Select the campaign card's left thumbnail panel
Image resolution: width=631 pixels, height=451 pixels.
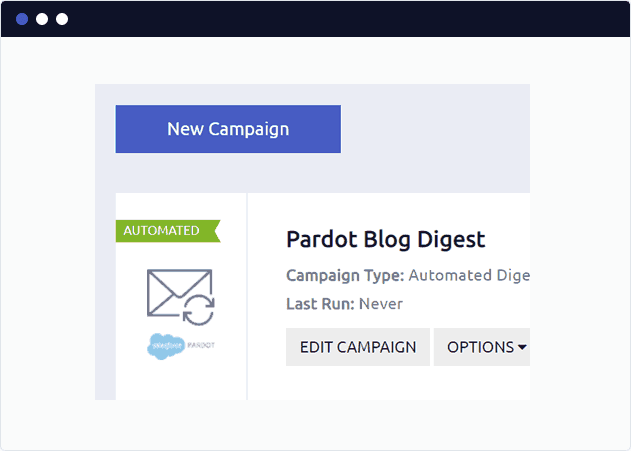click(181, 297)
